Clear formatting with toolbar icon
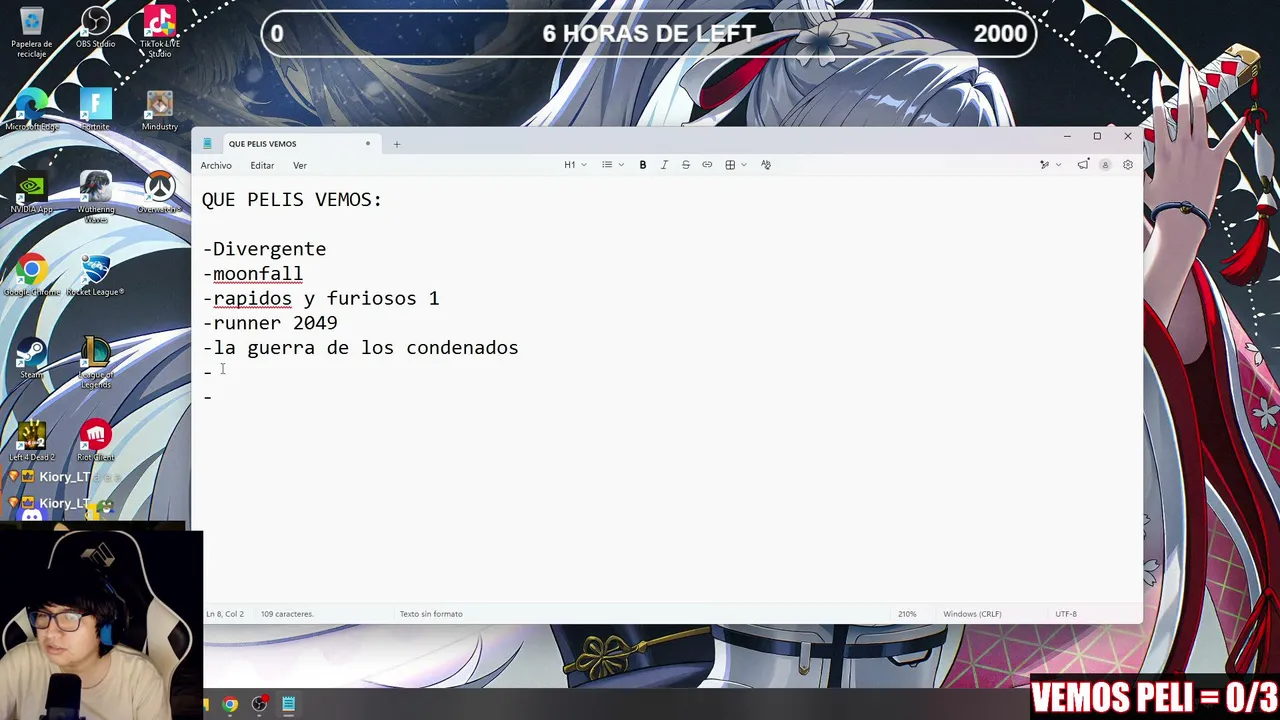 coord(766,165)
